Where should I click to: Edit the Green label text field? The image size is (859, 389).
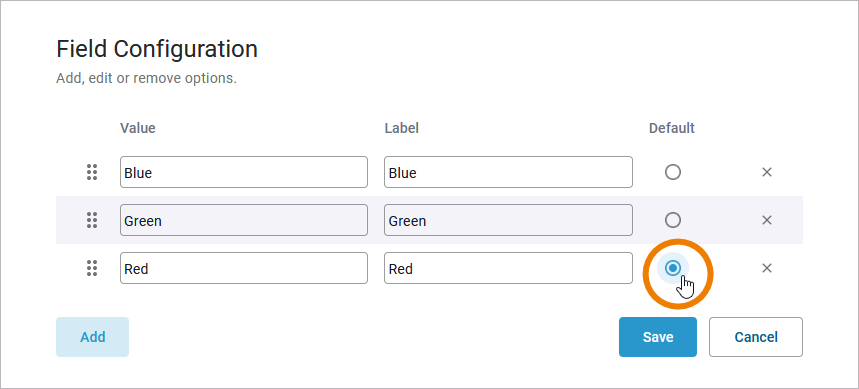[x=508, y=220]
